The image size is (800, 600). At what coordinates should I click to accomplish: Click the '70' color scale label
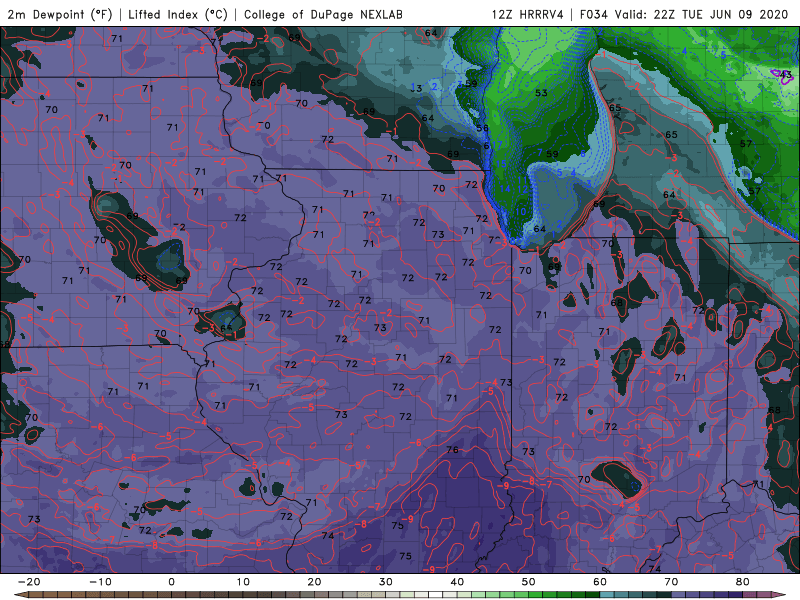coord(671,582)
